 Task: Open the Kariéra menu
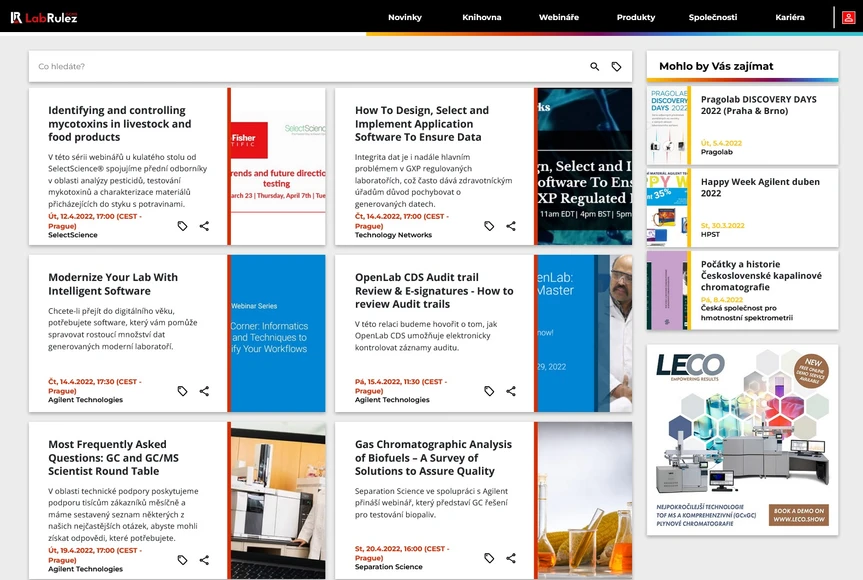(x=790, y=17)
